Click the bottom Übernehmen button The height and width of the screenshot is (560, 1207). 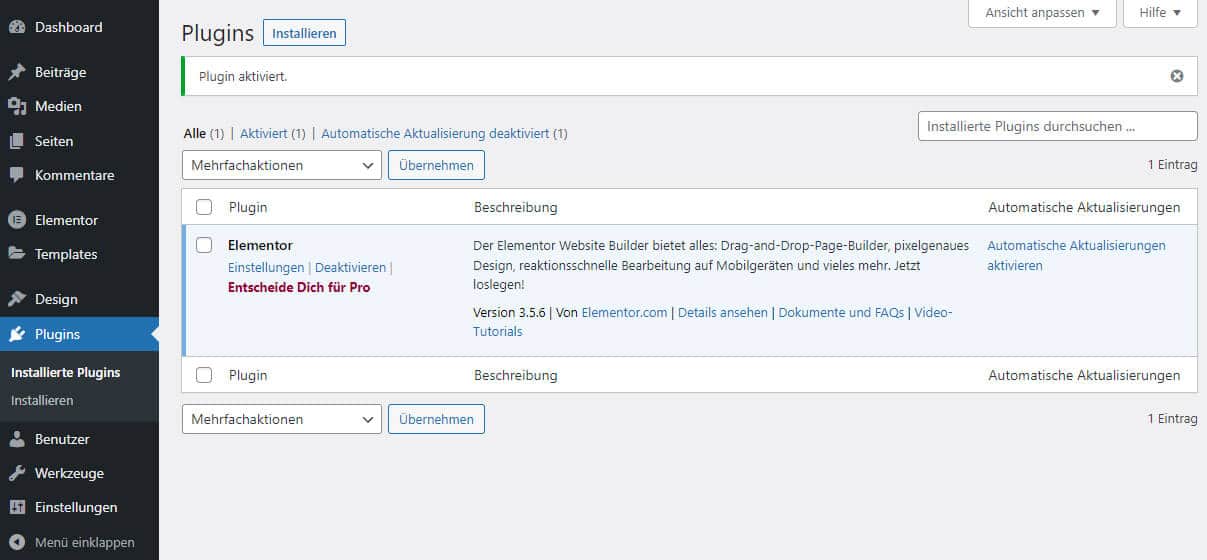[x=436, y=419]
